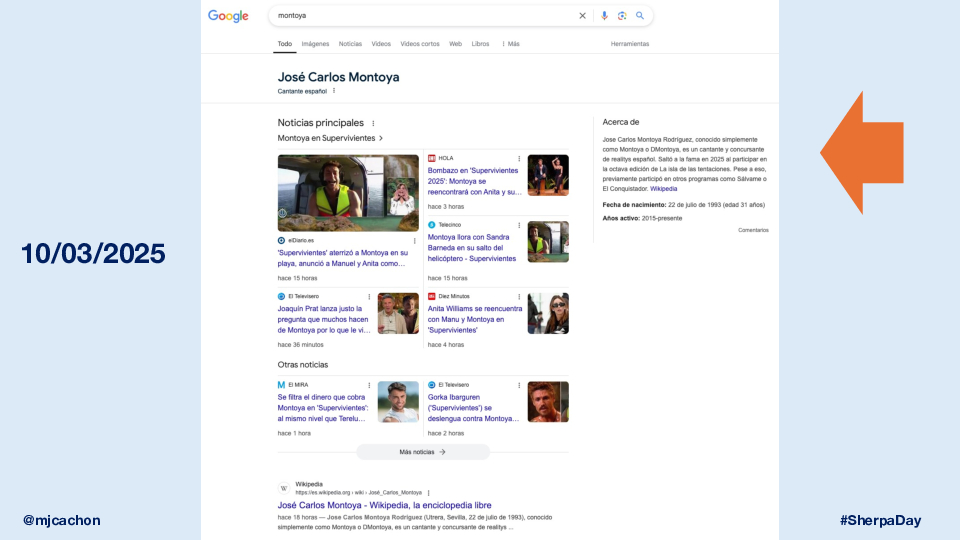Click the 'Otras noticias' heading
This screenshot has height=540, width=960.
click(x=303, y=365)
